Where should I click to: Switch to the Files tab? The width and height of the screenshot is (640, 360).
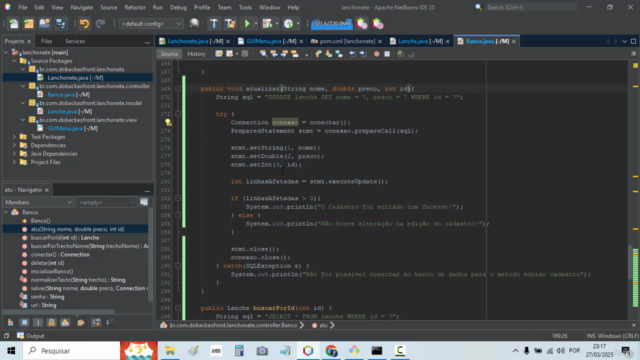(x=47, y=41)
